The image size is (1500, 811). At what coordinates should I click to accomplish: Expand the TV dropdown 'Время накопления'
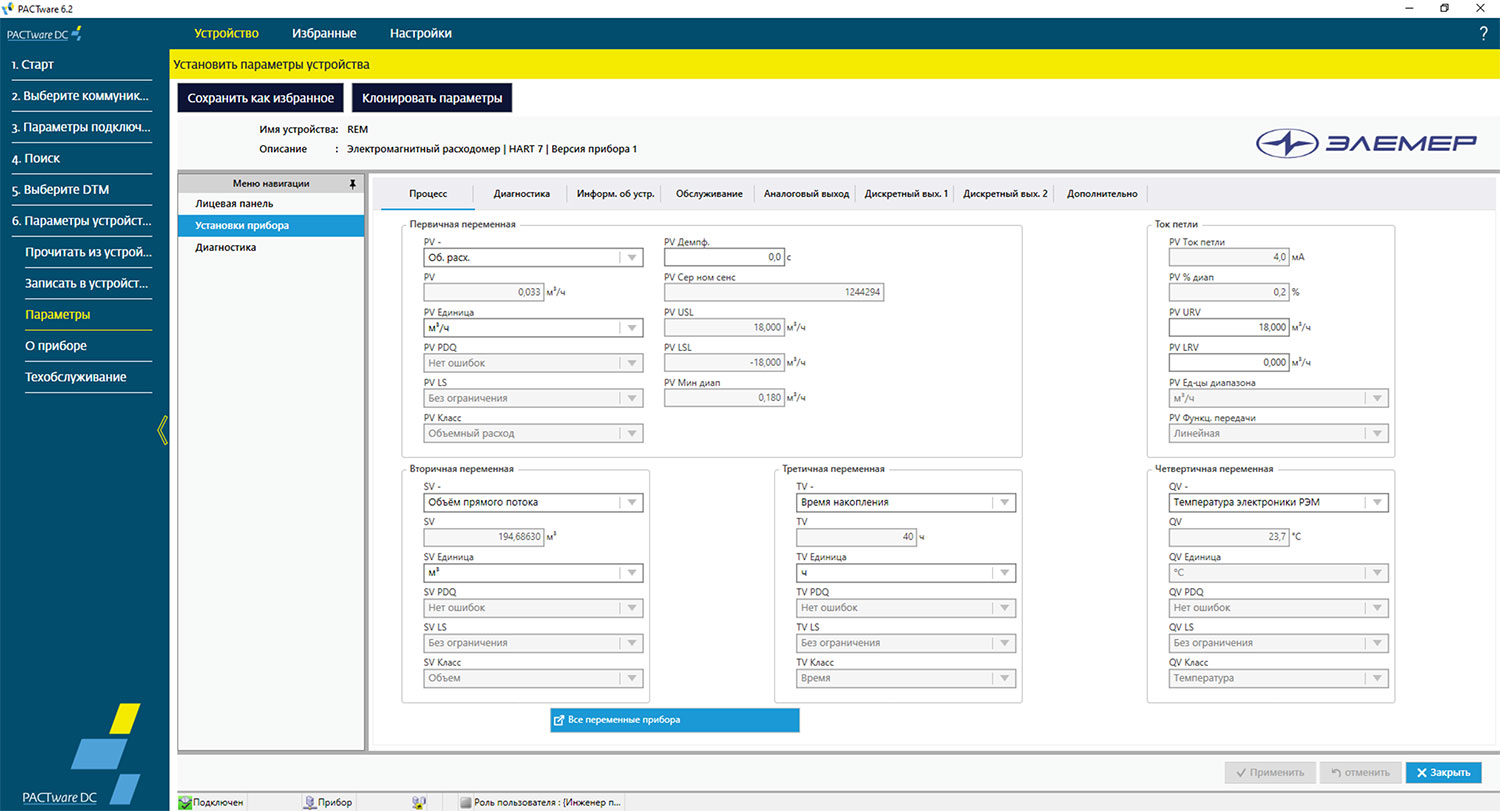click(x=1003, y=502)
